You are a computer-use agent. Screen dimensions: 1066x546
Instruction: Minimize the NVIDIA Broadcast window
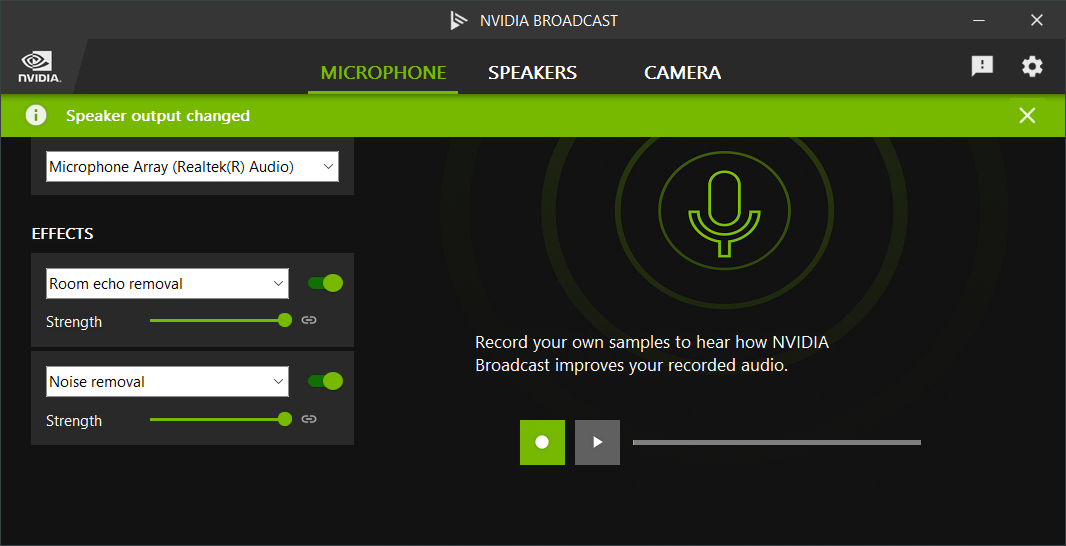pyautogui.click(x=979, y=20)
